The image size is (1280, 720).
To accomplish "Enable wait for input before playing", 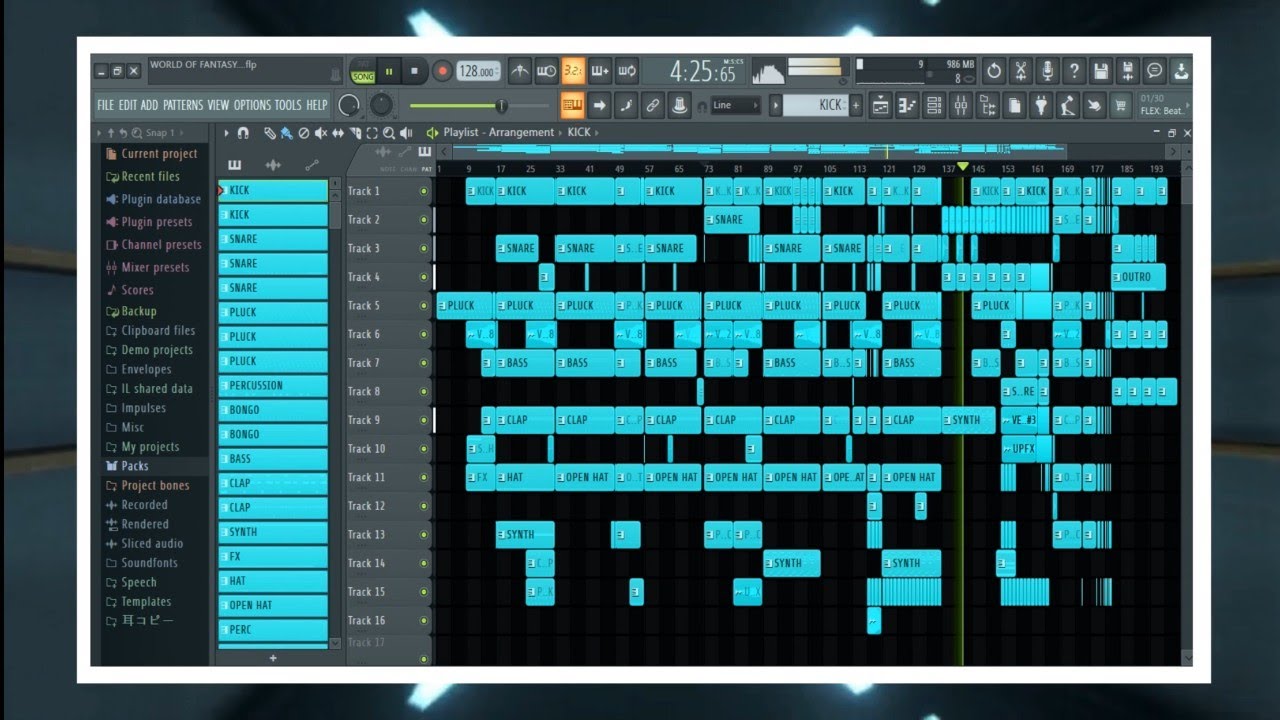I will (x=546, y=72).
